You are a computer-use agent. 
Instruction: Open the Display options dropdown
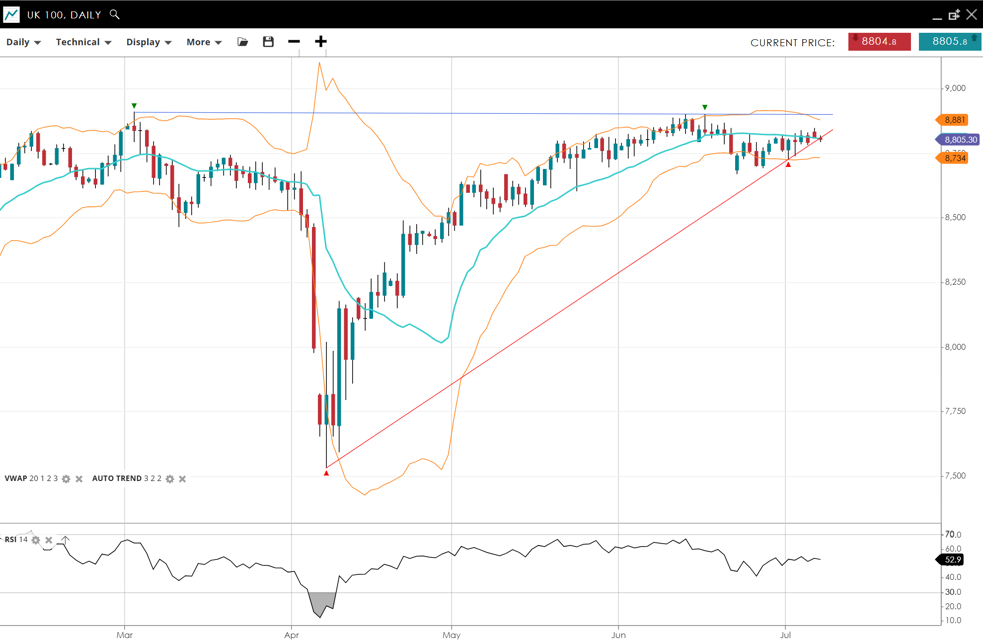click(x=148, y=42)
